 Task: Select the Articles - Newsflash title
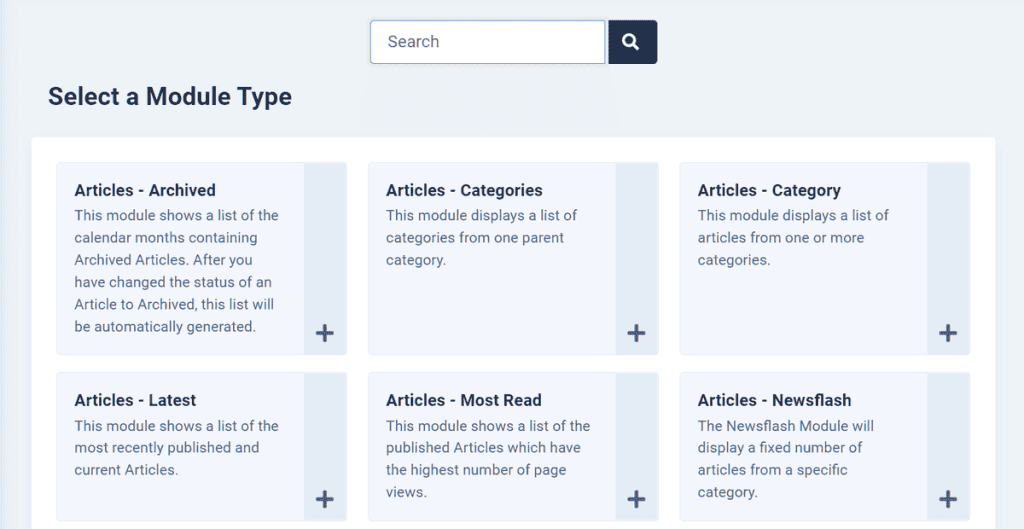point(775,400)
